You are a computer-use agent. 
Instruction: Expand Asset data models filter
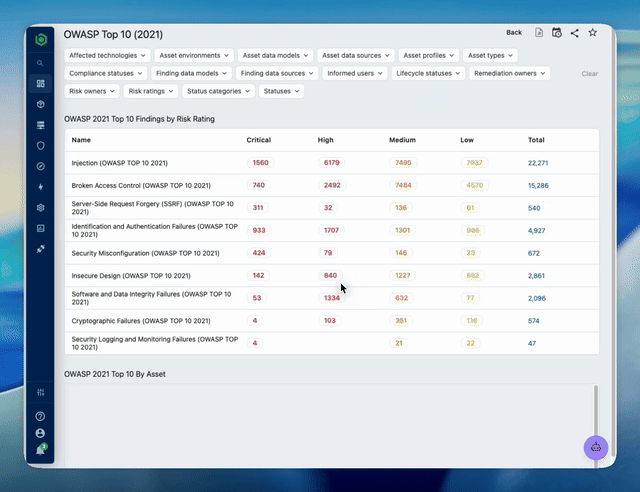tap(276, 56)
